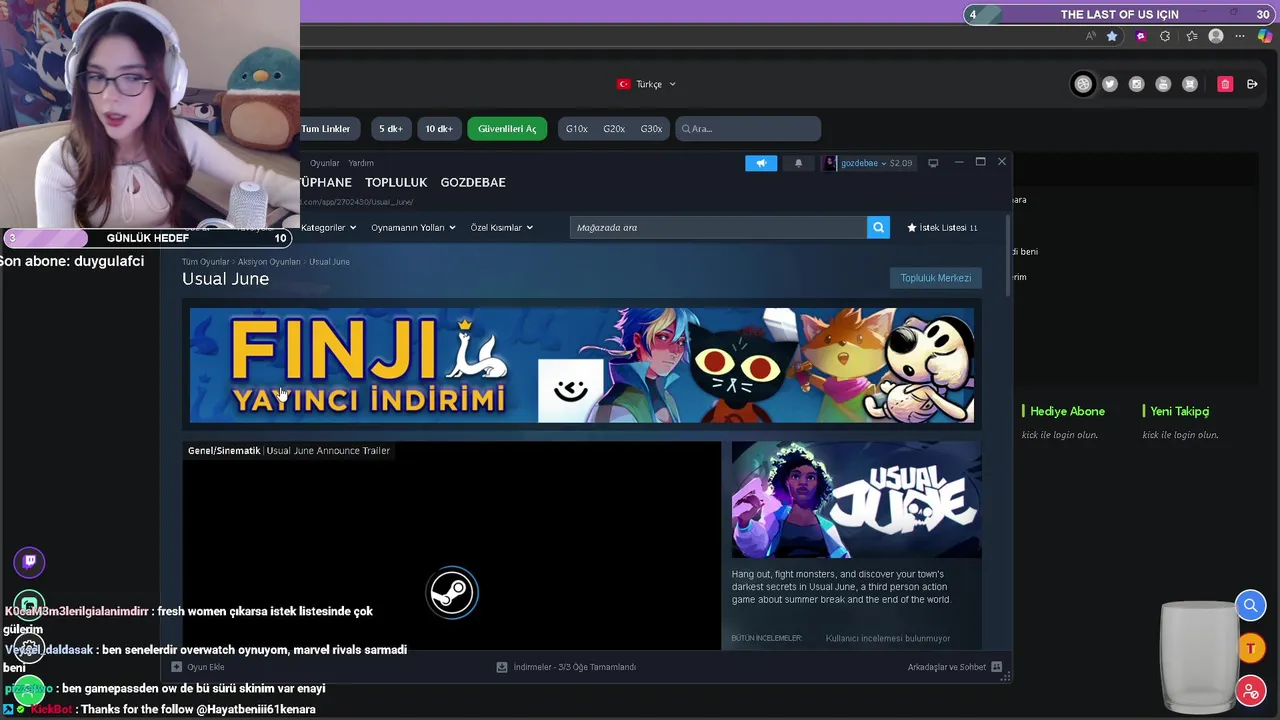This screenshot has width=1280, height=720.
Task: Open browser extensions puzzle icon
Action: pos(1165,36)
